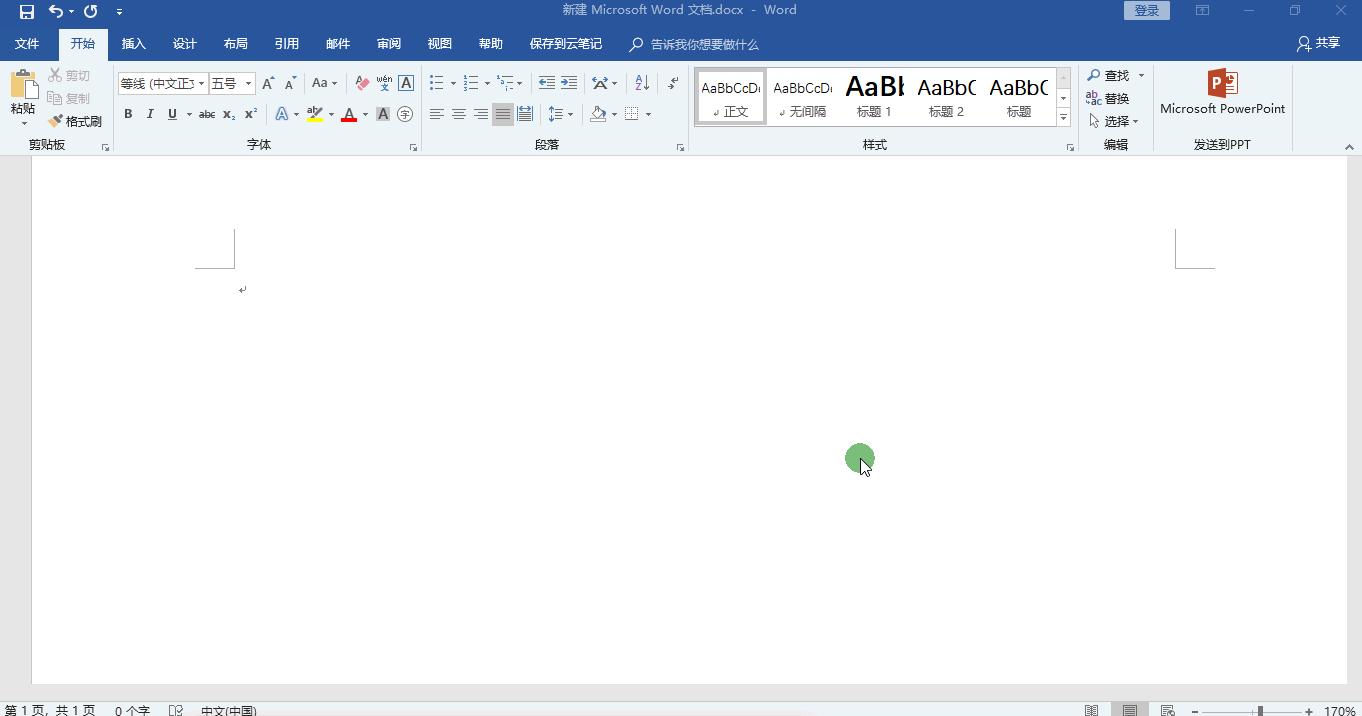This screenshot has height=716, width=1362.
Task: Open the 文件 menu
Action: [x=27, y=44]
